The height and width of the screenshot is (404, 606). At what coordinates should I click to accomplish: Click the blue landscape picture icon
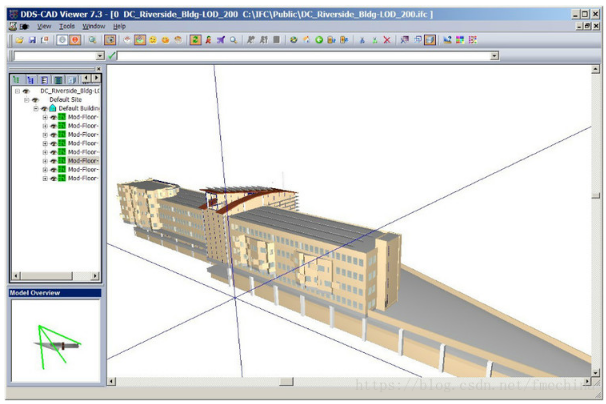click(448, 40)
